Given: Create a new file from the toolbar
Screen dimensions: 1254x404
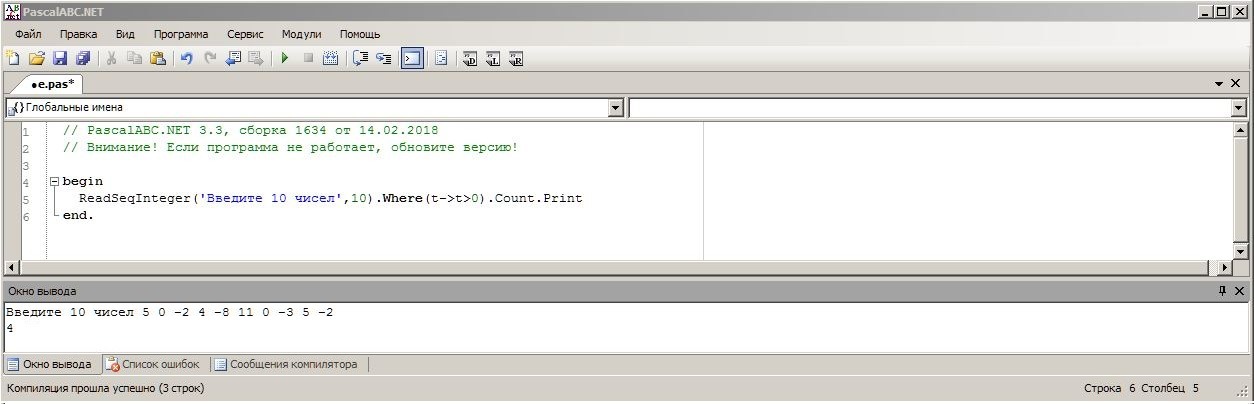Looking at the screenshot, I should (13, 59).
